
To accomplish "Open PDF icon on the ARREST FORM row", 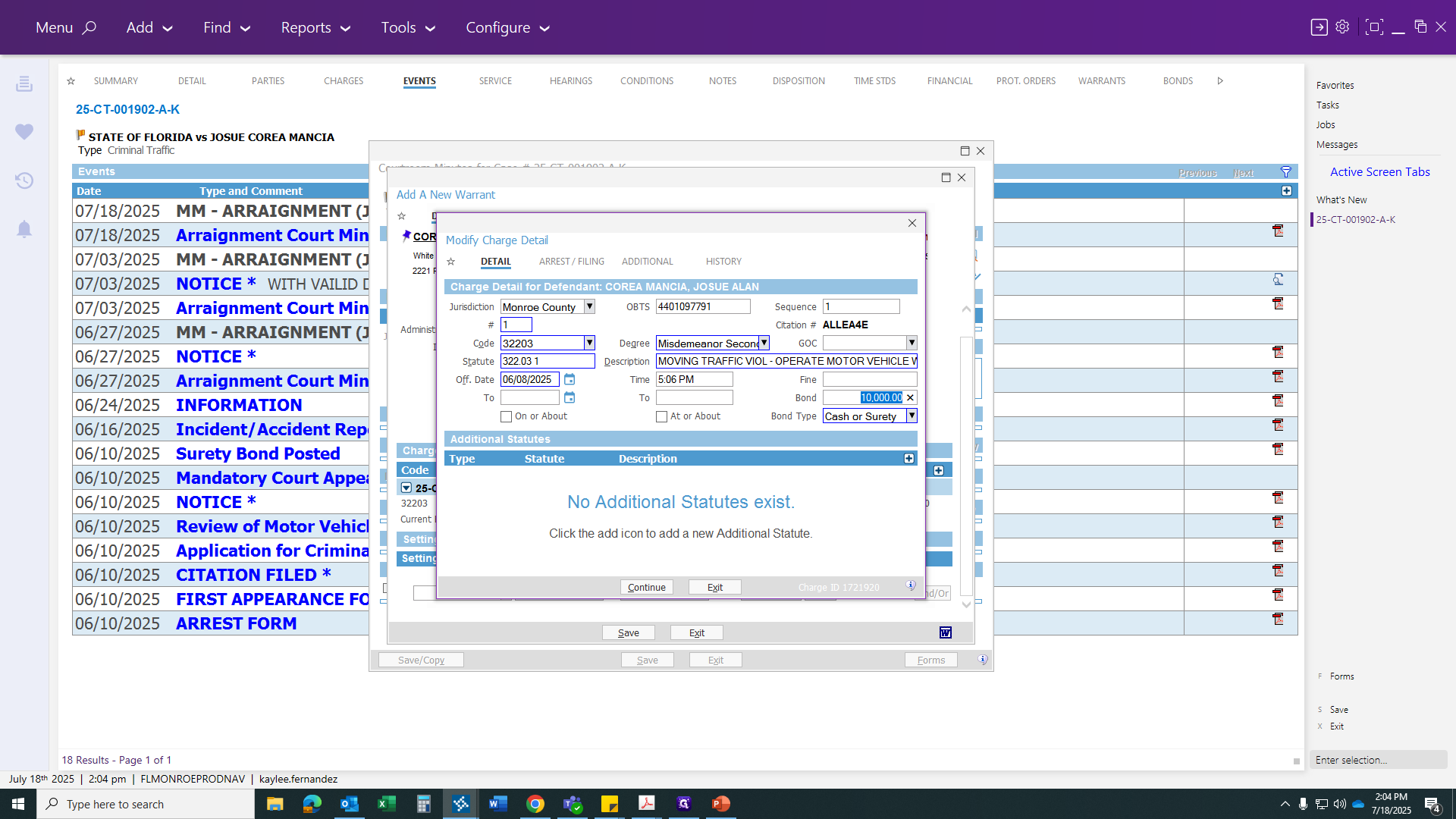I will click(1278, 619).
